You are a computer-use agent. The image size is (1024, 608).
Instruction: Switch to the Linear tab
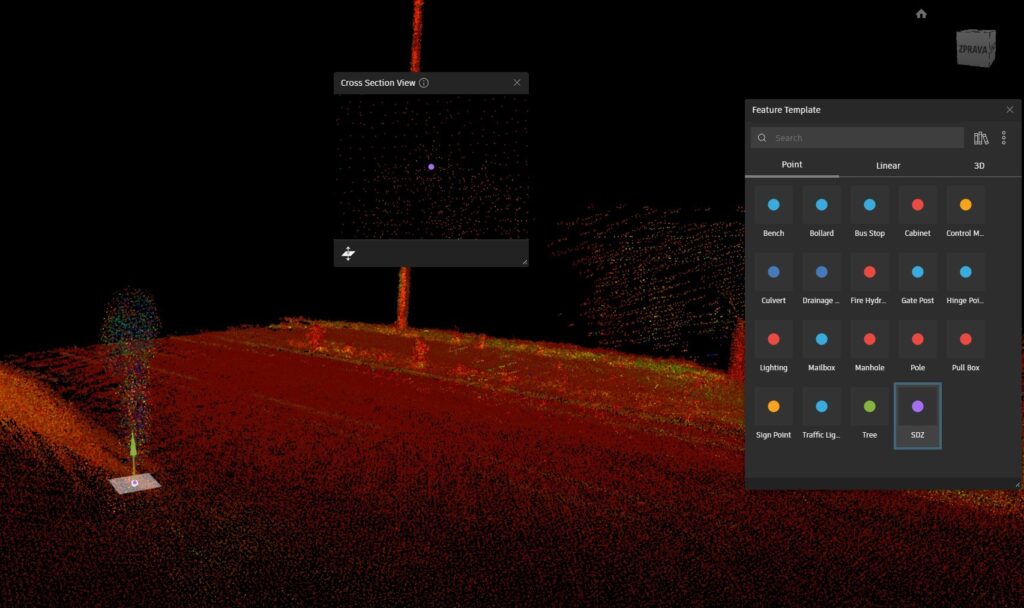click(888, 166)
